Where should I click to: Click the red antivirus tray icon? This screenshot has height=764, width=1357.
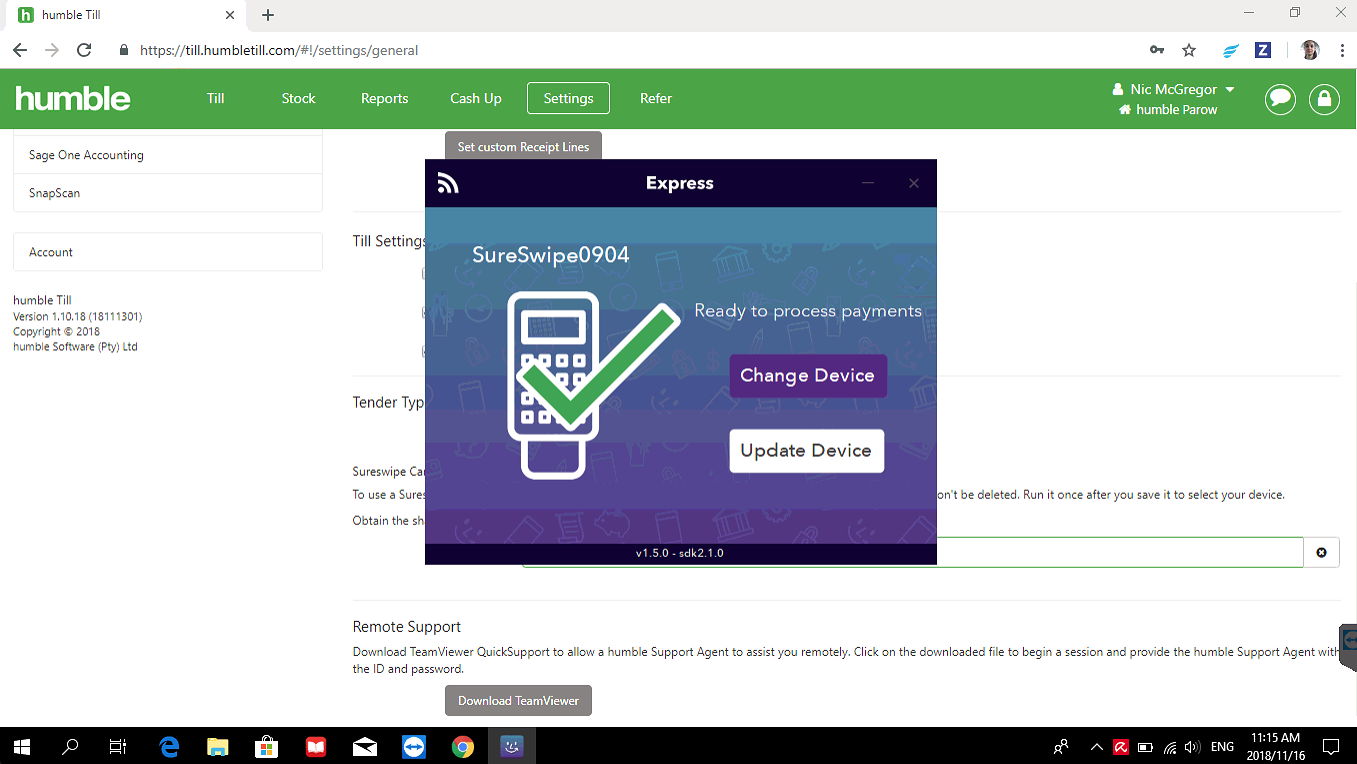pos(1122,746)
